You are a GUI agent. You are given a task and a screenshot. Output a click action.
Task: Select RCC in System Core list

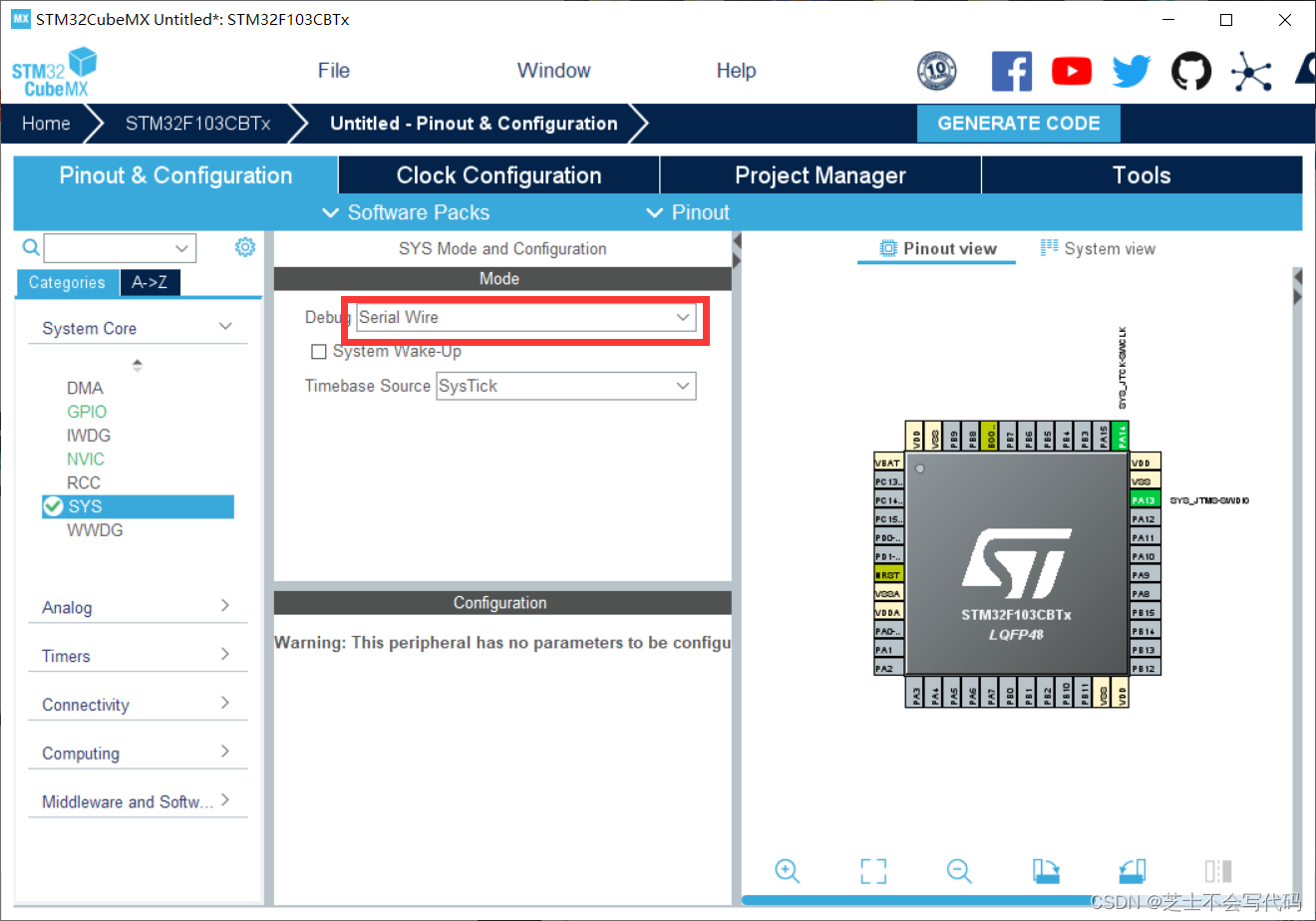tap(84, 482)
